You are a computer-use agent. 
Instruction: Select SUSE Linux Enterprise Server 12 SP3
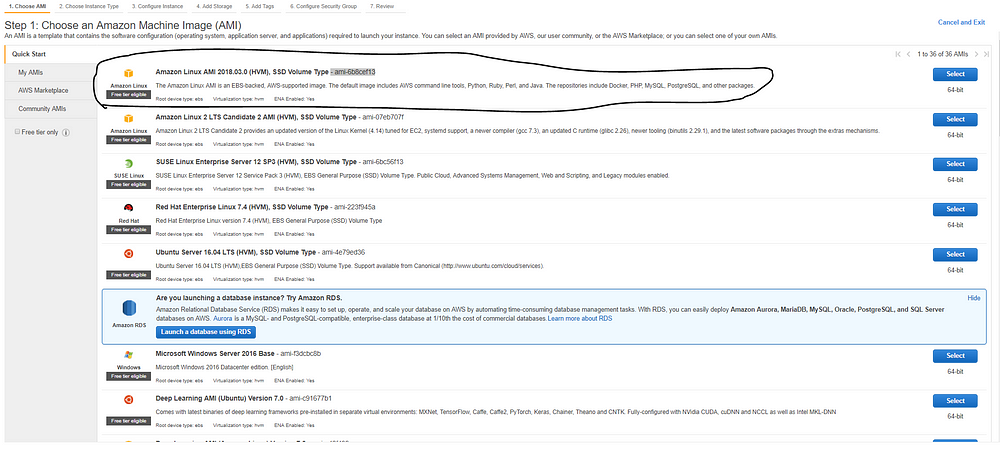coord(955,164)
